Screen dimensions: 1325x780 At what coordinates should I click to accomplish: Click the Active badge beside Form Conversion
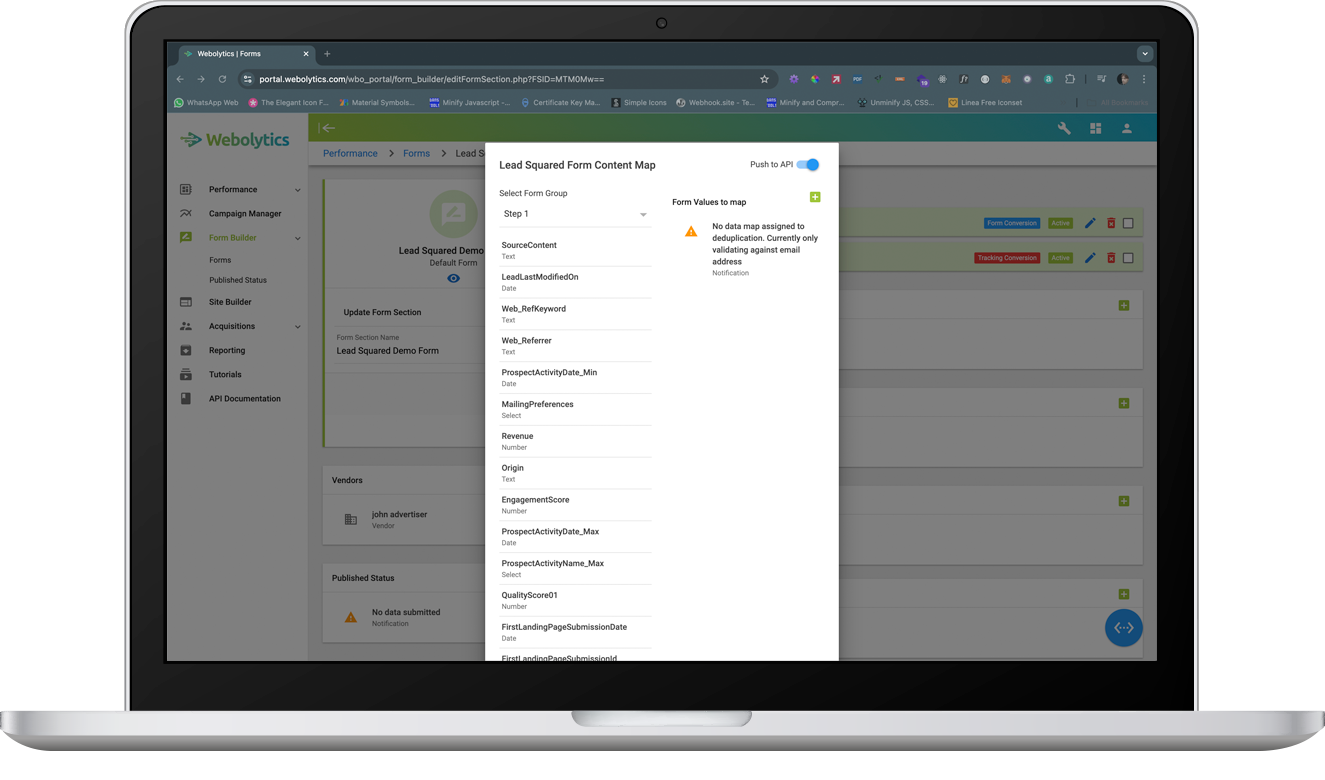(1060, 223)
